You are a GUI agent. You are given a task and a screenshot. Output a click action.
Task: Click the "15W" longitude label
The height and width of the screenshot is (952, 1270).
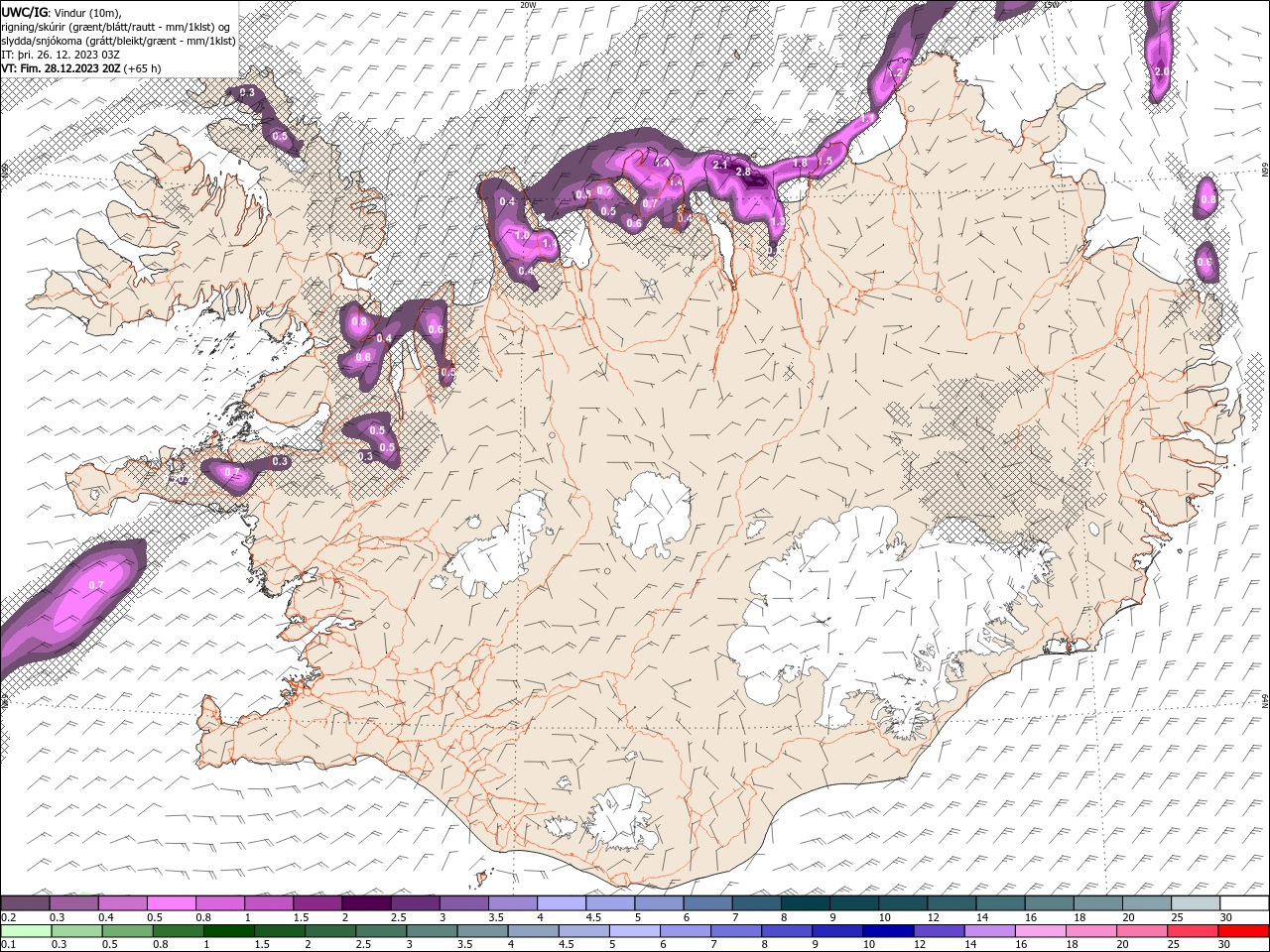(x=1051, y=5)
